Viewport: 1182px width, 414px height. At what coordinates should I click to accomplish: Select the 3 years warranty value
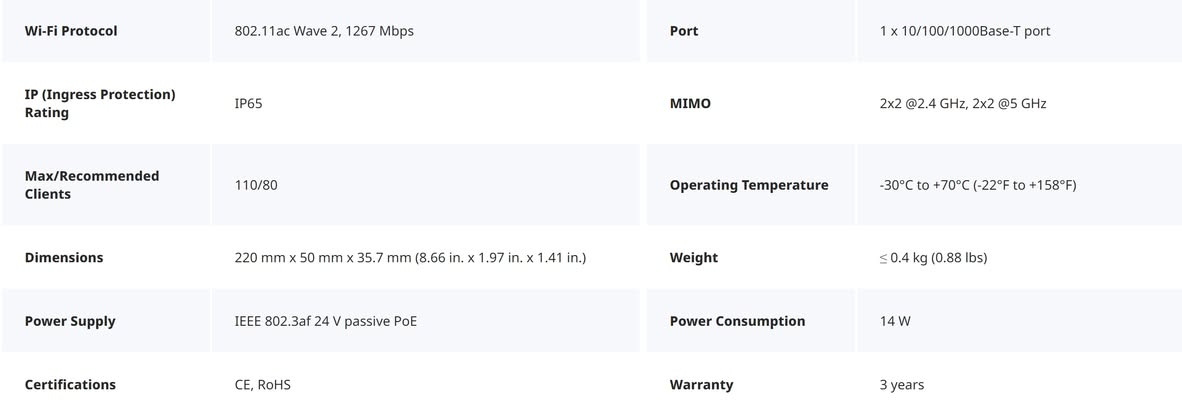click(x=902, y=384)
